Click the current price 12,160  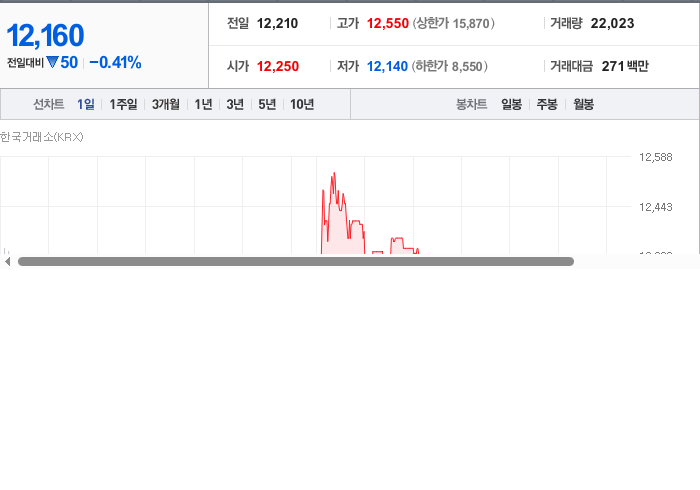coord(45,35)
